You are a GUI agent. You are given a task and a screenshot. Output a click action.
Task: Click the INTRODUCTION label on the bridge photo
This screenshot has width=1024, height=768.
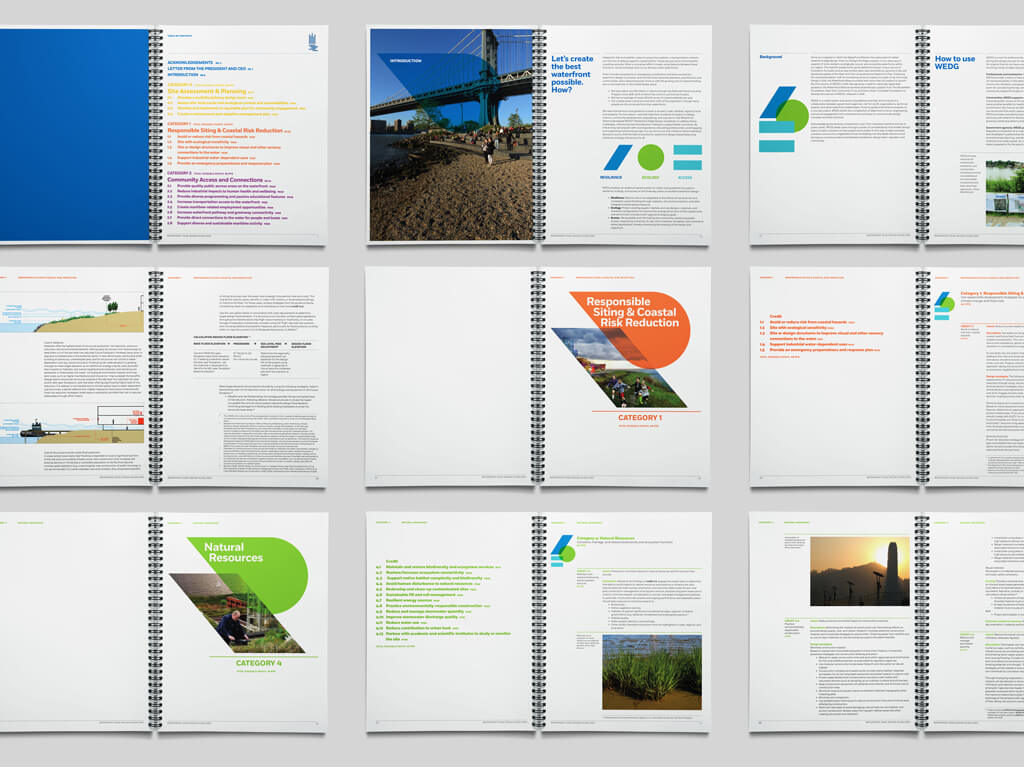[x=406, y=61]
